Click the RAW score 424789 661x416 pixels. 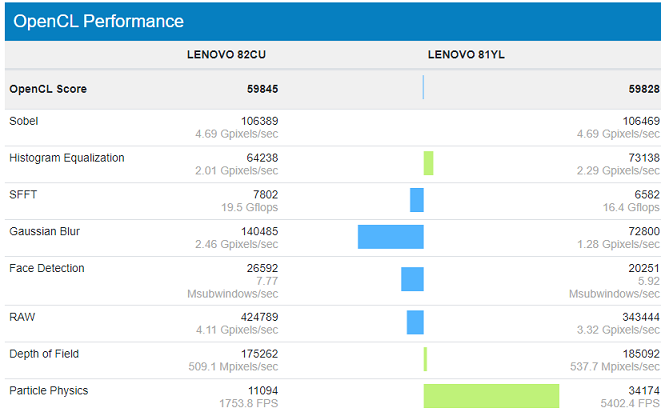(x=259, y=317)
